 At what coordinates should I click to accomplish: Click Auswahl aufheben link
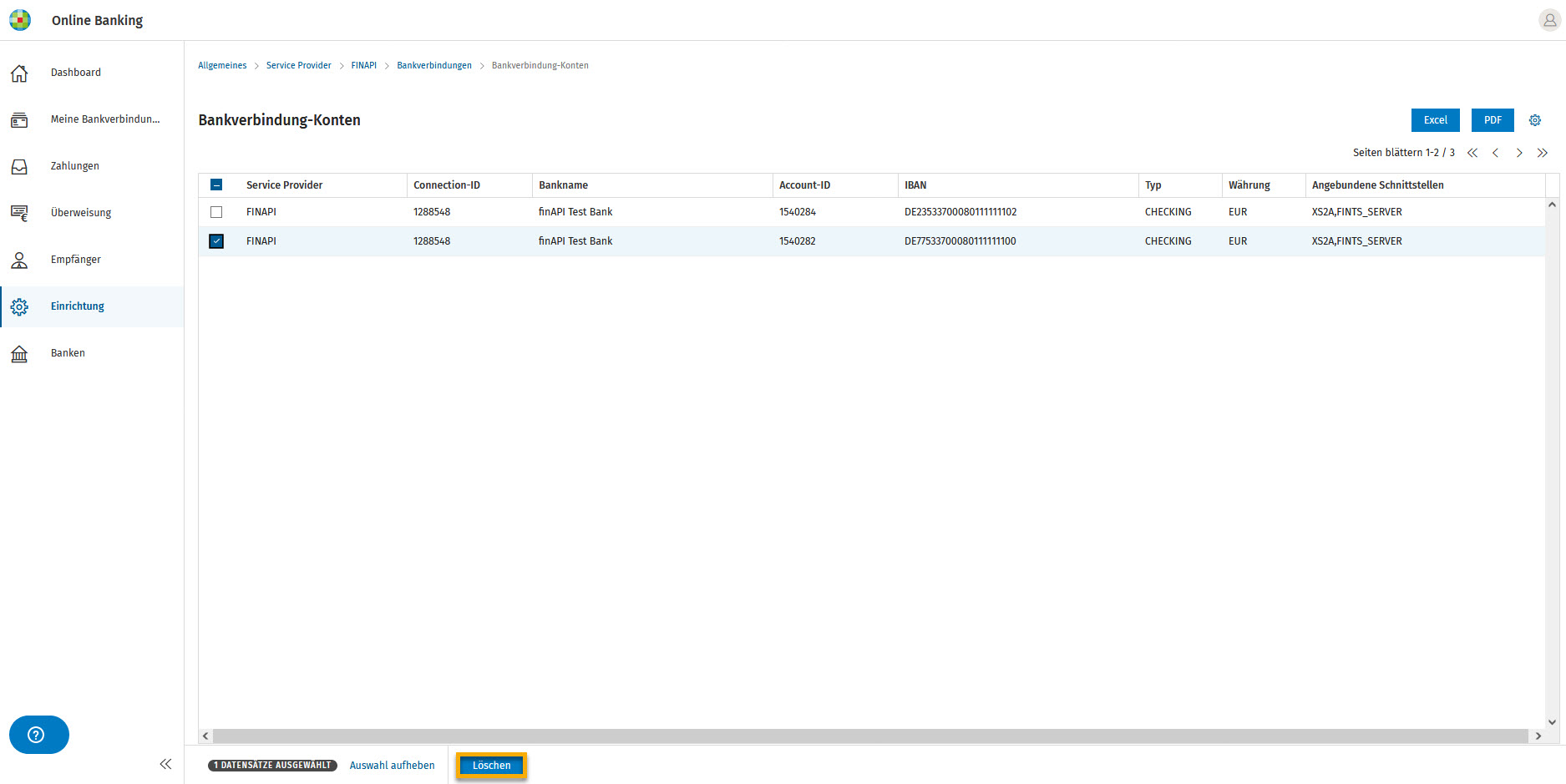point(392,766)
